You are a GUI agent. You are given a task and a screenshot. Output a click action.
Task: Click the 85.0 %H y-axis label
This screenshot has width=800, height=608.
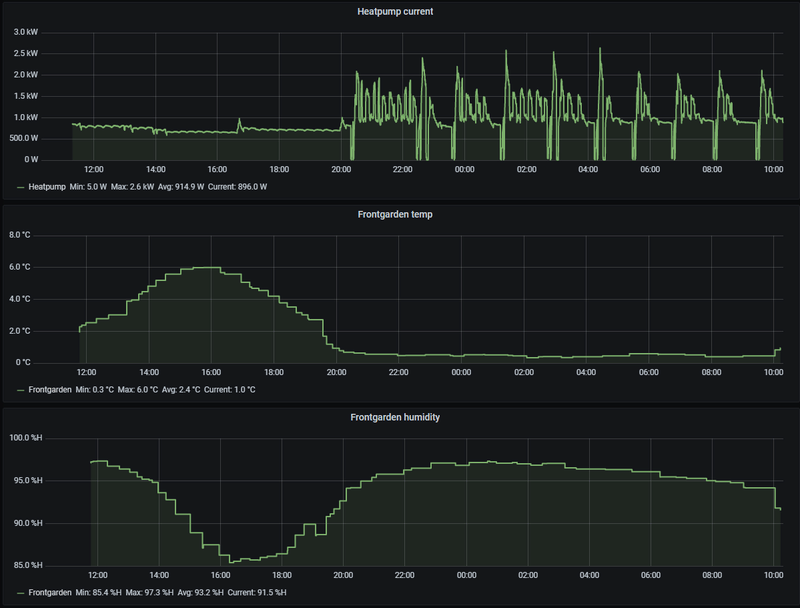[28, 566]
